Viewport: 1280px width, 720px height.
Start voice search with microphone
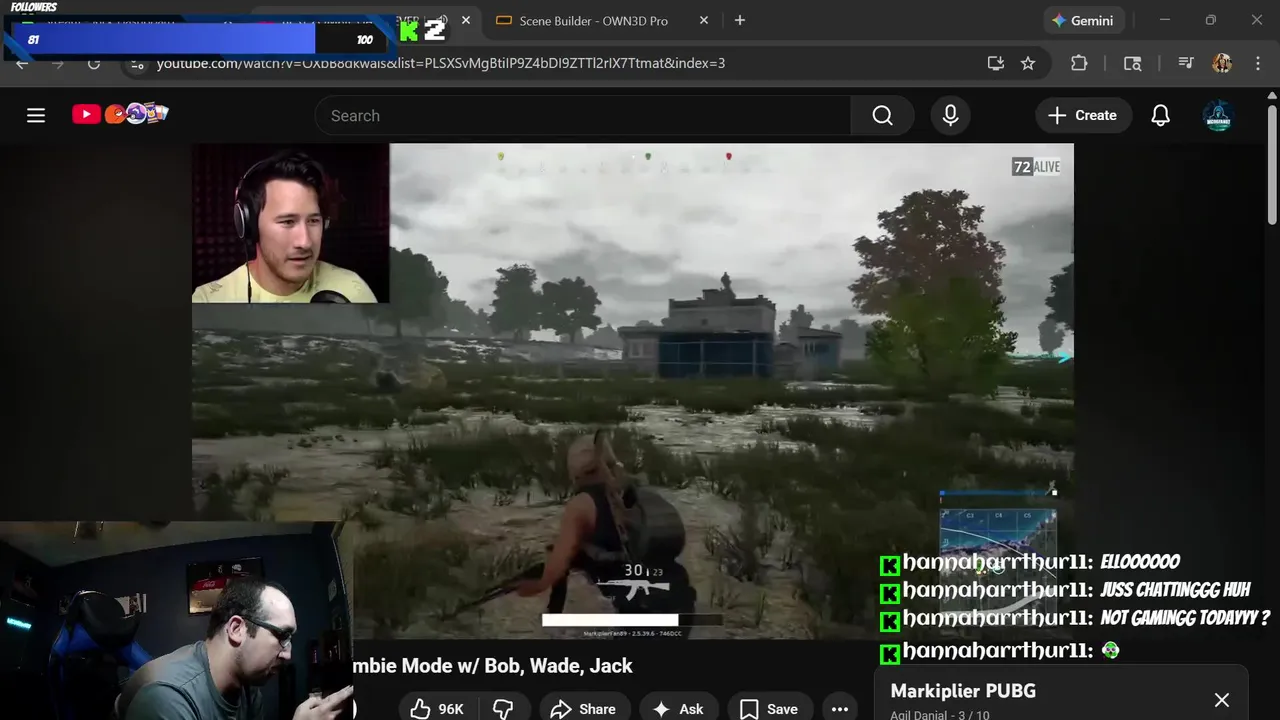(950, 116)
